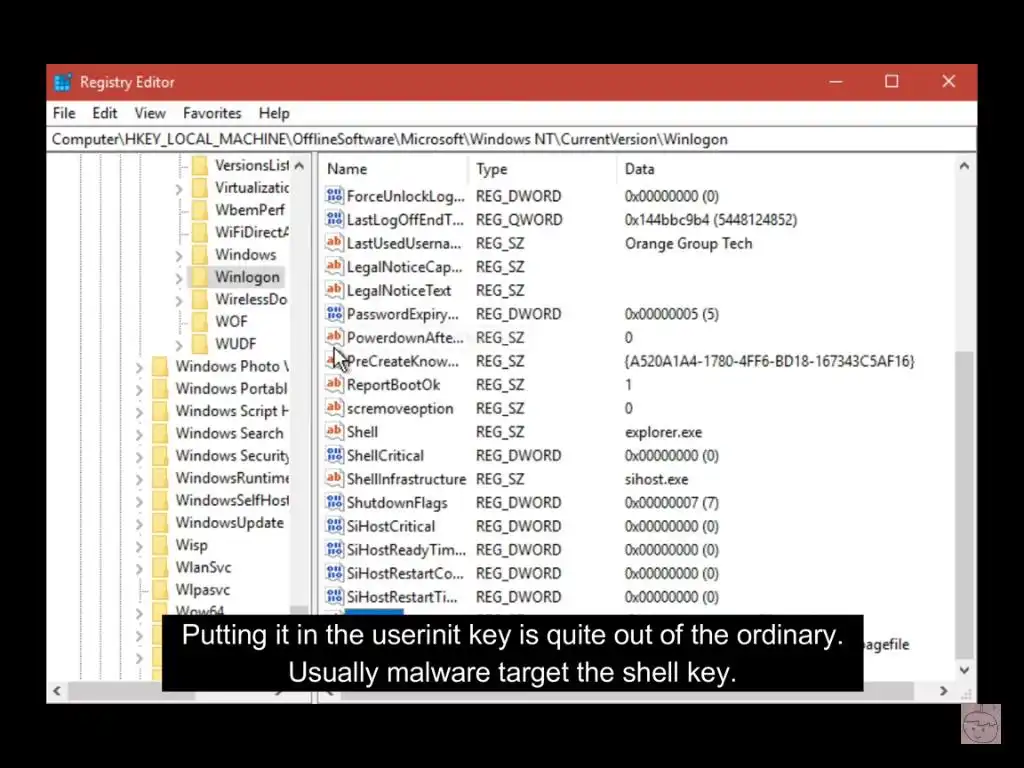Select the Wlpasvc tree key
This screenshot has height=768, width=1024.
(x=202, y=589)
